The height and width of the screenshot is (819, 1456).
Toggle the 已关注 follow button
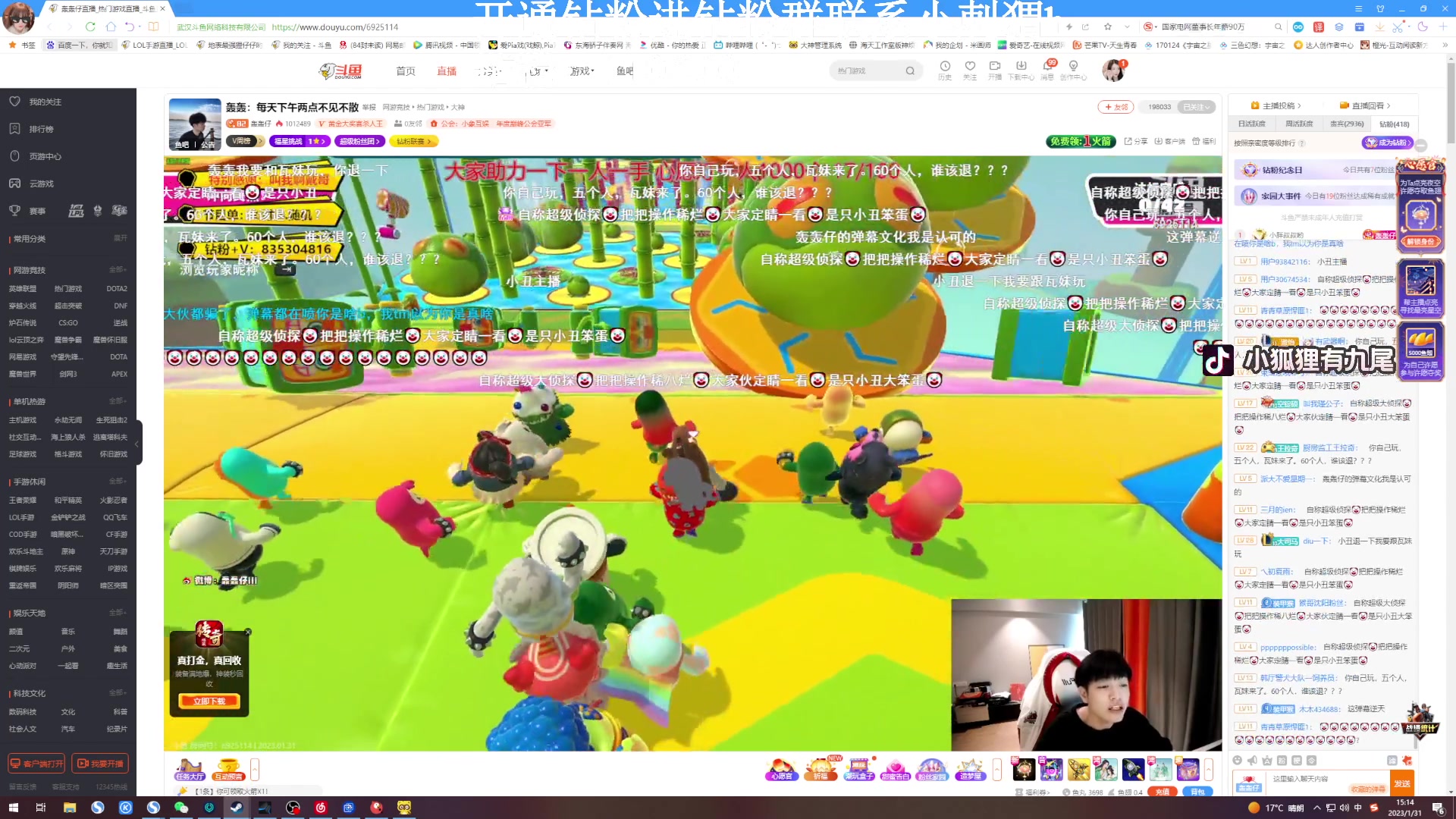pyautogui.click(x=1197, y=107)
